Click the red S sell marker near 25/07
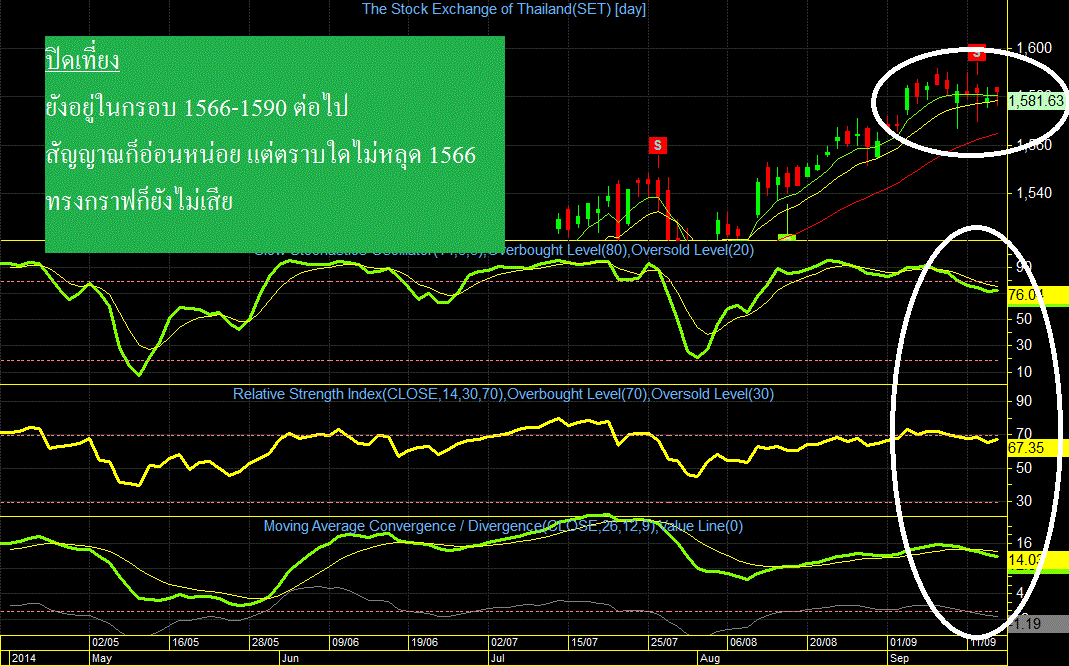1069x666 pixels. (x=657, y=145)
